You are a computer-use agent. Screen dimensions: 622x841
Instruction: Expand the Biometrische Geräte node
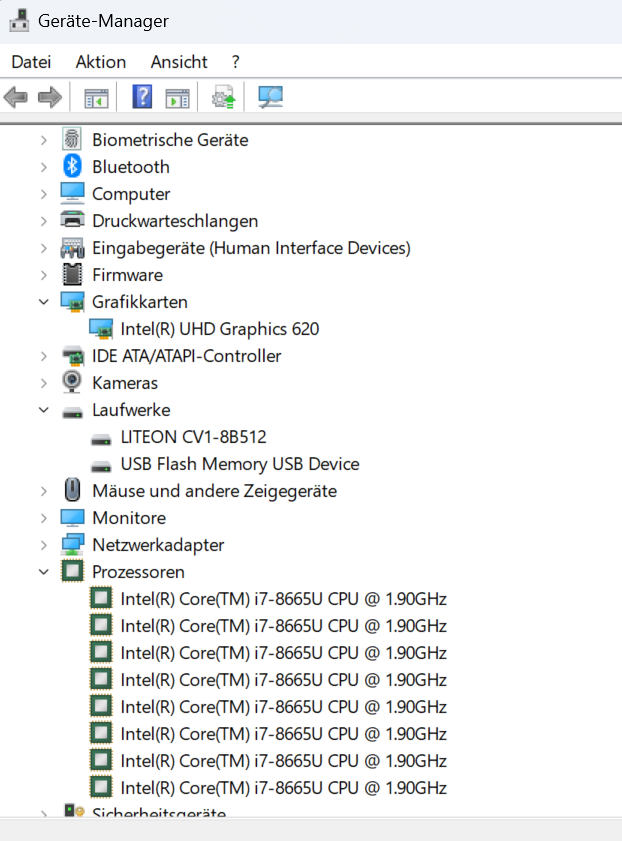(43, 141)
